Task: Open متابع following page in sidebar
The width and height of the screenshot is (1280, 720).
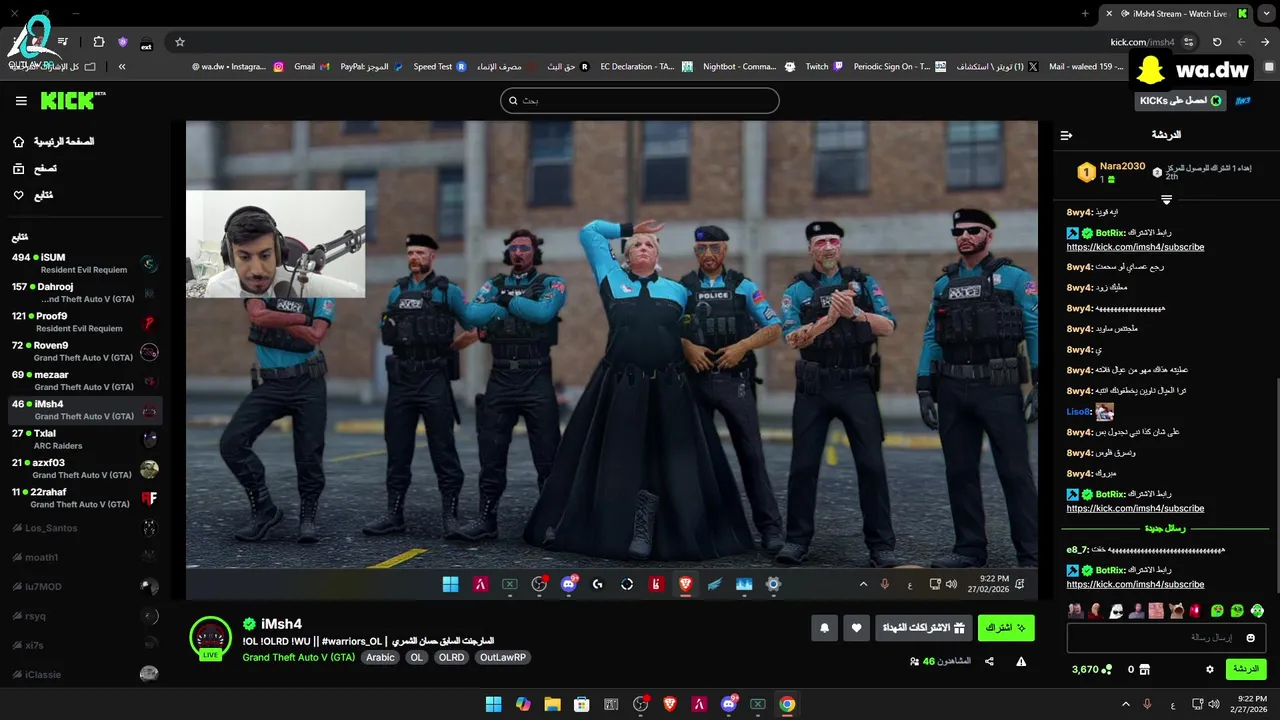Action: 32,195
